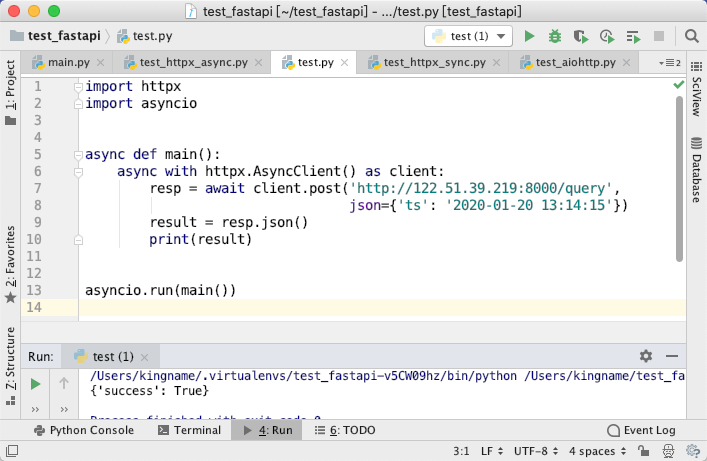The height and width of the screenshot is (461, 707).
Task: Open the Terminal tool window
Action: (x=189, y=430)
